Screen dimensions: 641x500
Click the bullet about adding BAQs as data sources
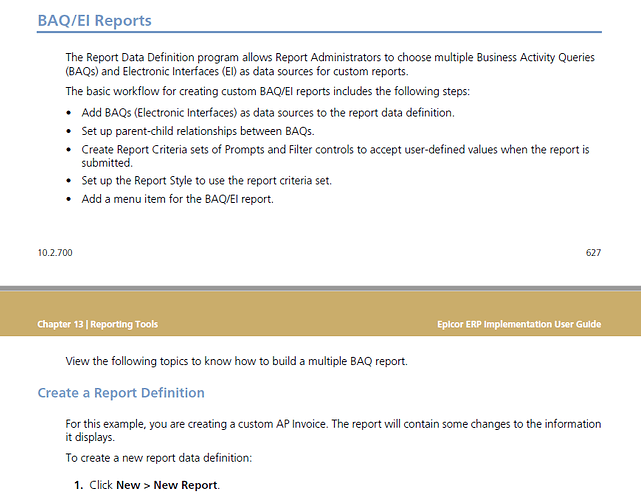point(268,112)
